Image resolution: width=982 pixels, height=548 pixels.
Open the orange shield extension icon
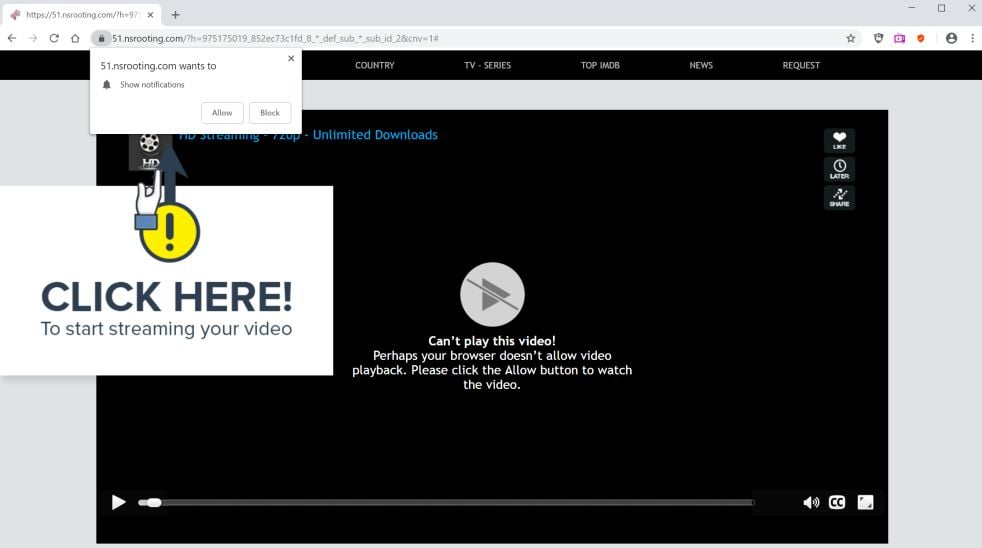921,38
